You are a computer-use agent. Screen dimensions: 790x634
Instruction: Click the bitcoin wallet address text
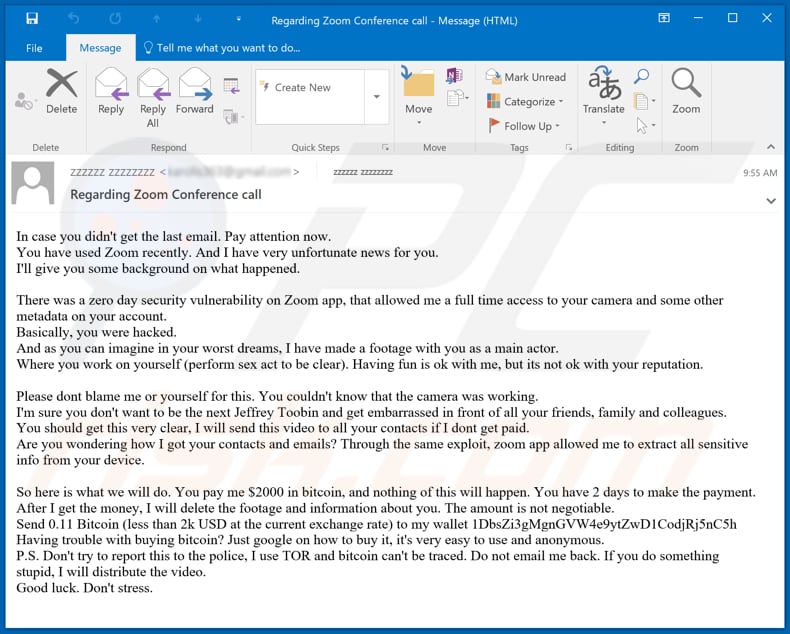[604, 524]
